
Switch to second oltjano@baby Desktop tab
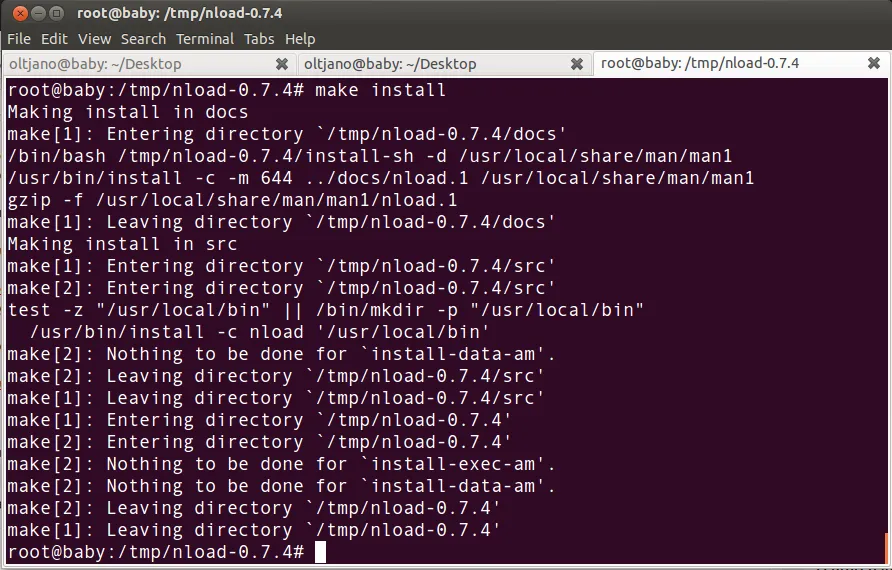pyautogui.click(x=444, y=64)
